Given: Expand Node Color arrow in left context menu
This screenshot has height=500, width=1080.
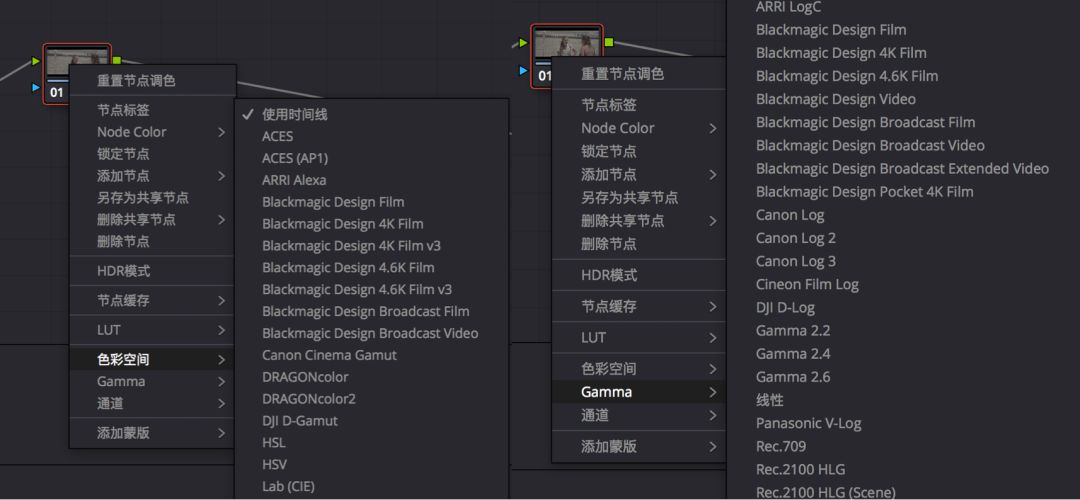Looking at the screenshot, I should 222,132.
